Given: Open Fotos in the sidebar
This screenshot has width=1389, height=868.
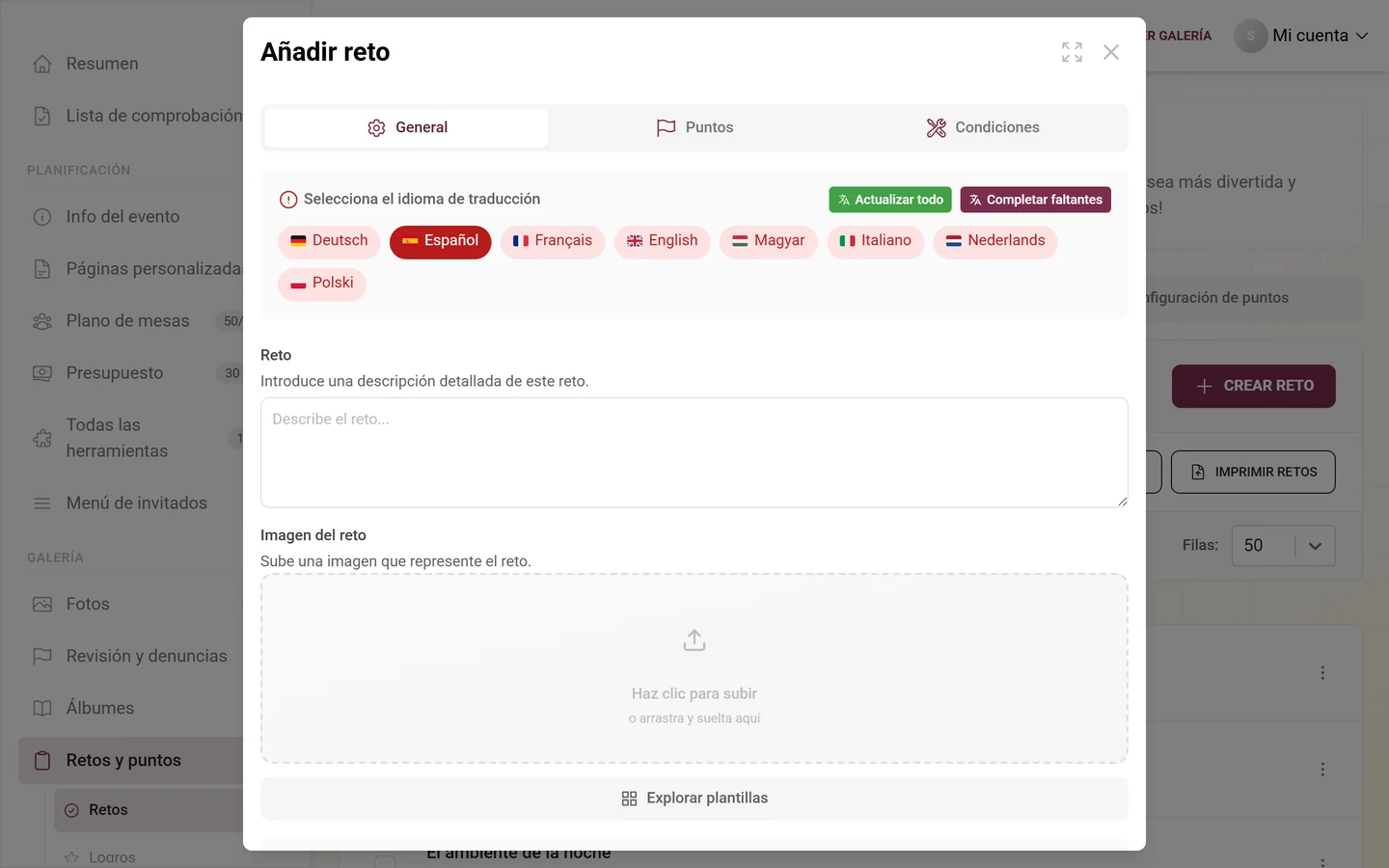Looking at the screenshot, I should 88,604.
